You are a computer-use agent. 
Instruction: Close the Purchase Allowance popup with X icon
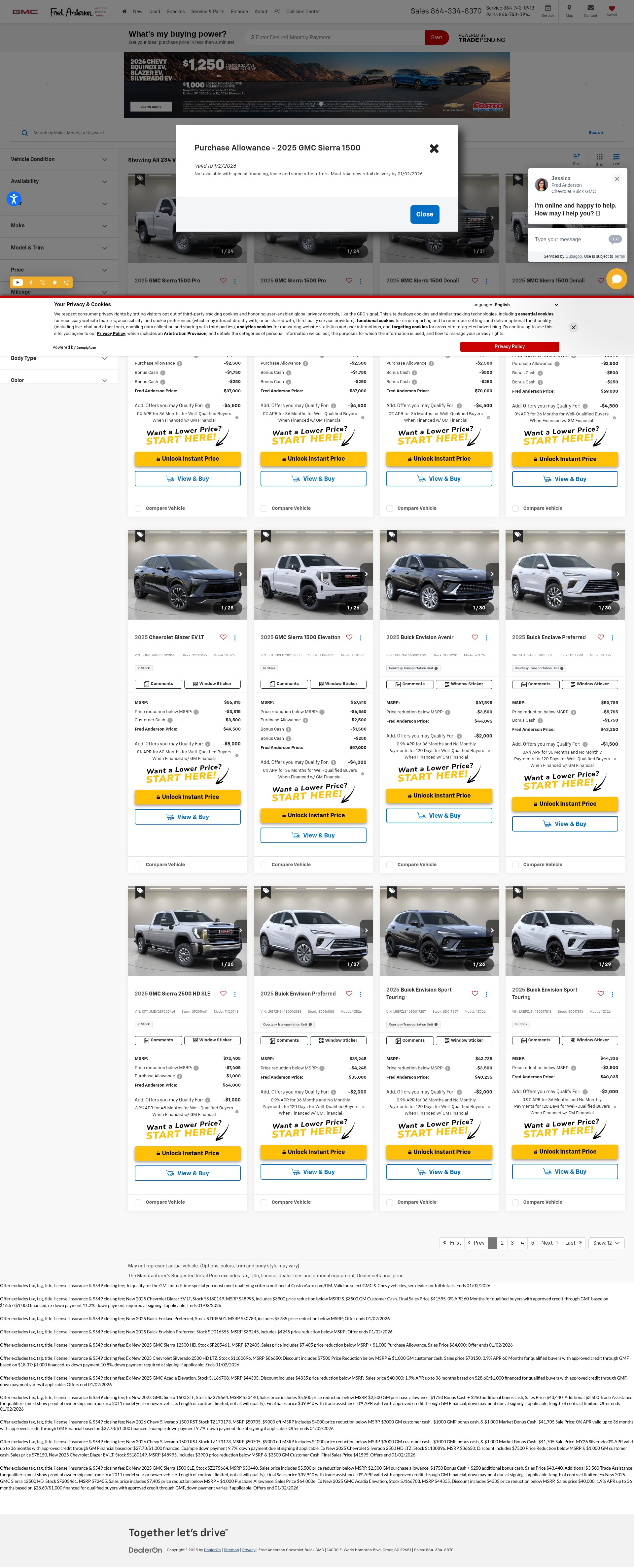(x=434, y=148)
